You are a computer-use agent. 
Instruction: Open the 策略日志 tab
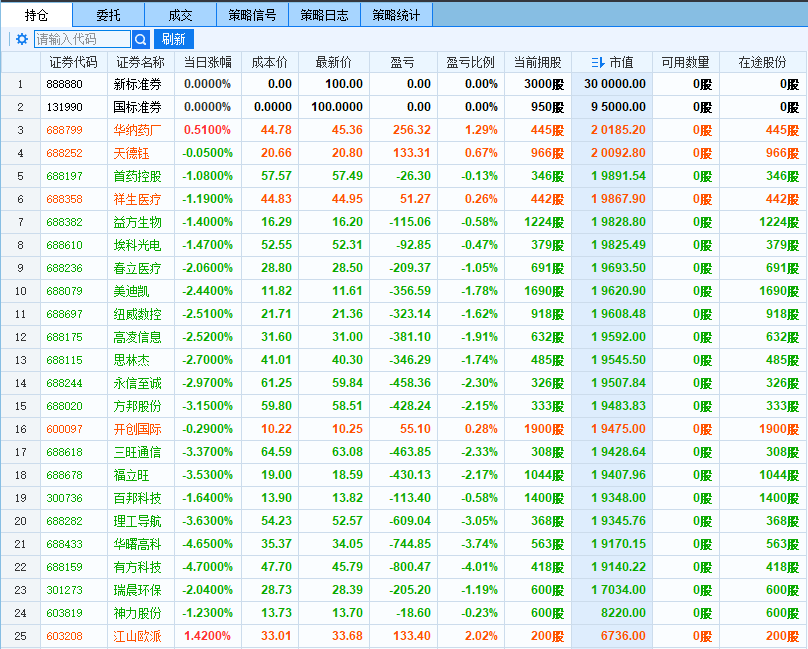tap(325, 15)
